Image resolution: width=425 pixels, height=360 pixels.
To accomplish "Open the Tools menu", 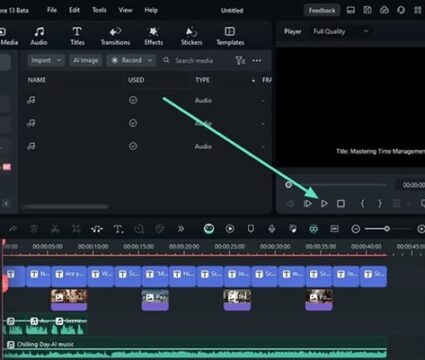I will click(x=99, y=10).
